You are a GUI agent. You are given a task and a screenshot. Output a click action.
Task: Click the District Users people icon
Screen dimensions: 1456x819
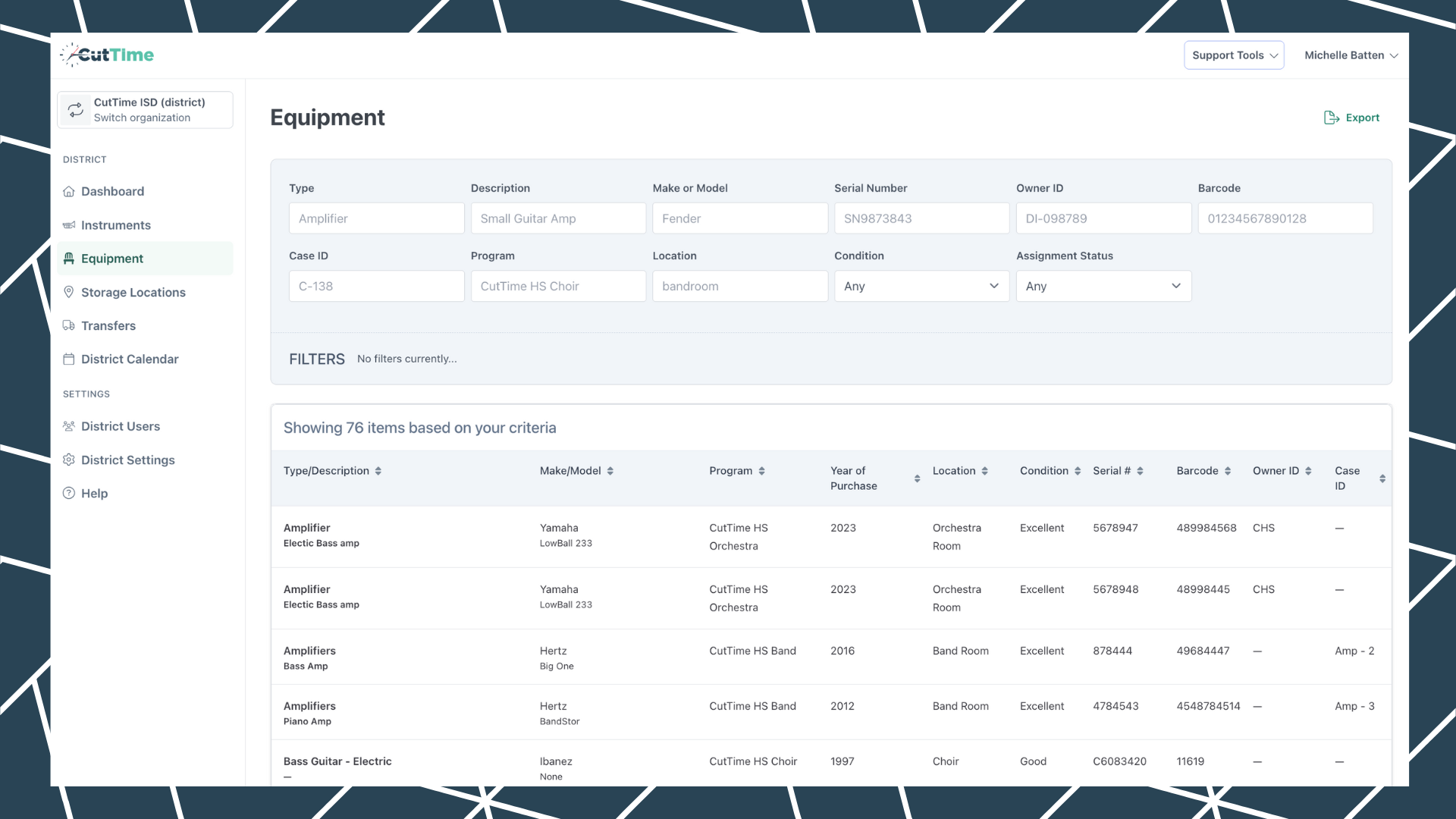[x=69, y=426]
